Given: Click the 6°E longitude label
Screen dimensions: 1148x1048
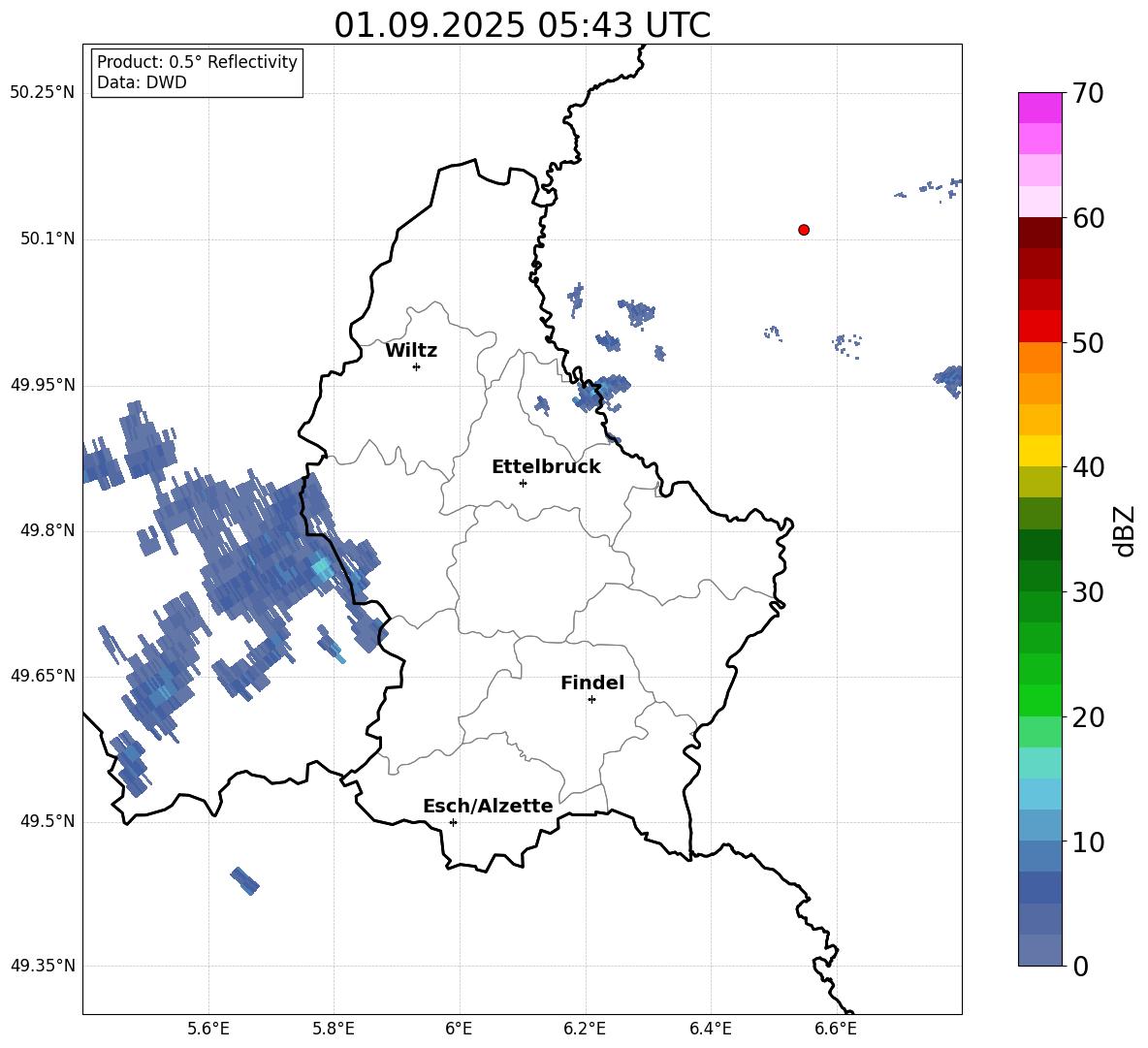Looking at the screenshot, I should tap(459, 1029).
